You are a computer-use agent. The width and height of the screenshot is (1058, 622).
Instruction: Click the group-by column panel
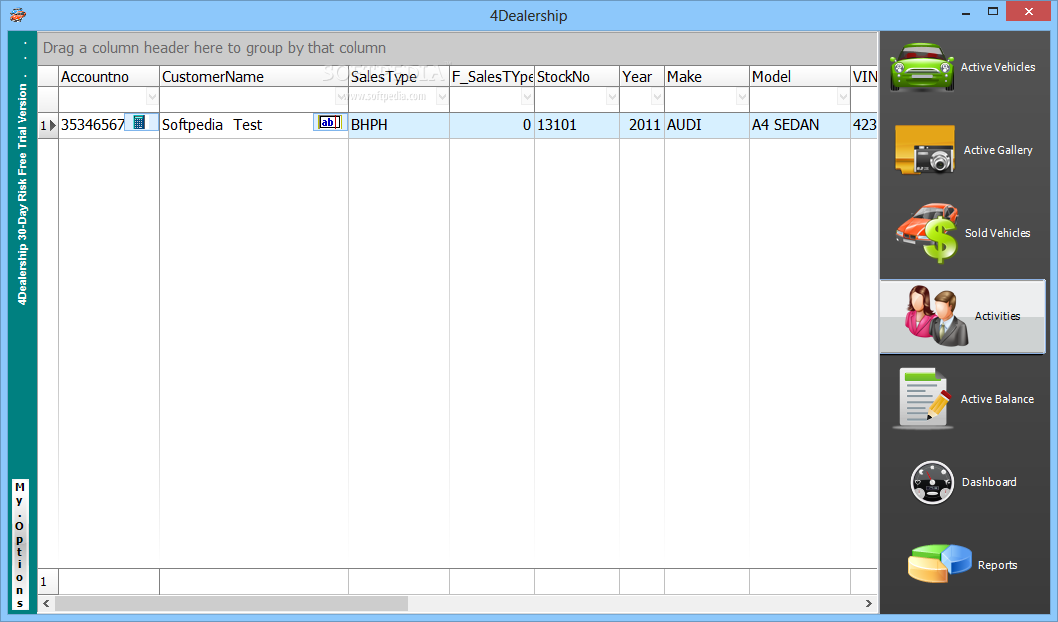click(x=457, y=48)
